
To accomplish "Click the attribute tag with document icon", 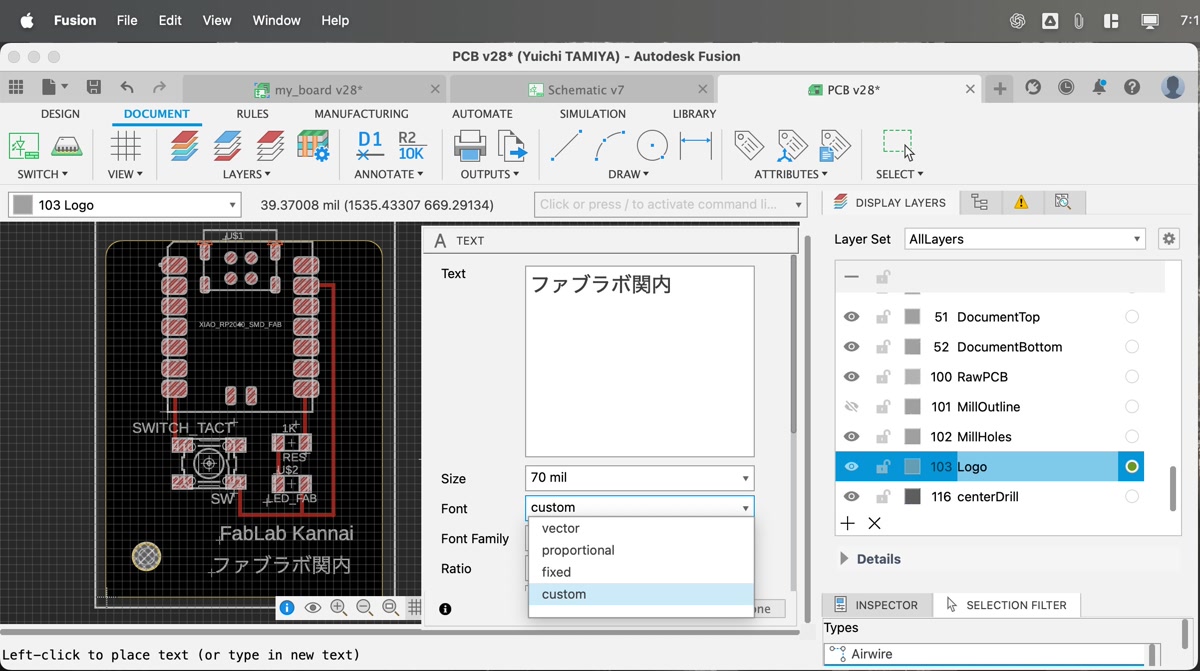I will pyautogui.click(x=834, y=146).
